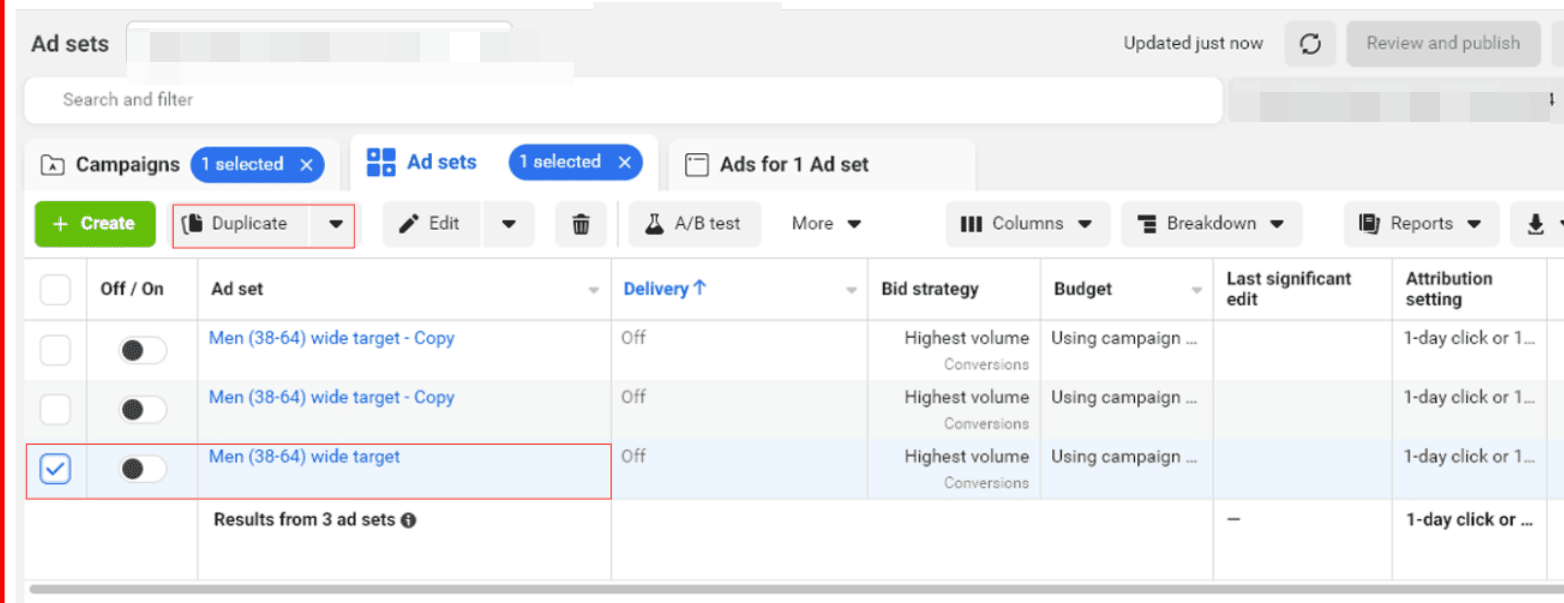The image size is (1564, 603).
Task: Click the trash delete icon
Action: pos(581,224)
